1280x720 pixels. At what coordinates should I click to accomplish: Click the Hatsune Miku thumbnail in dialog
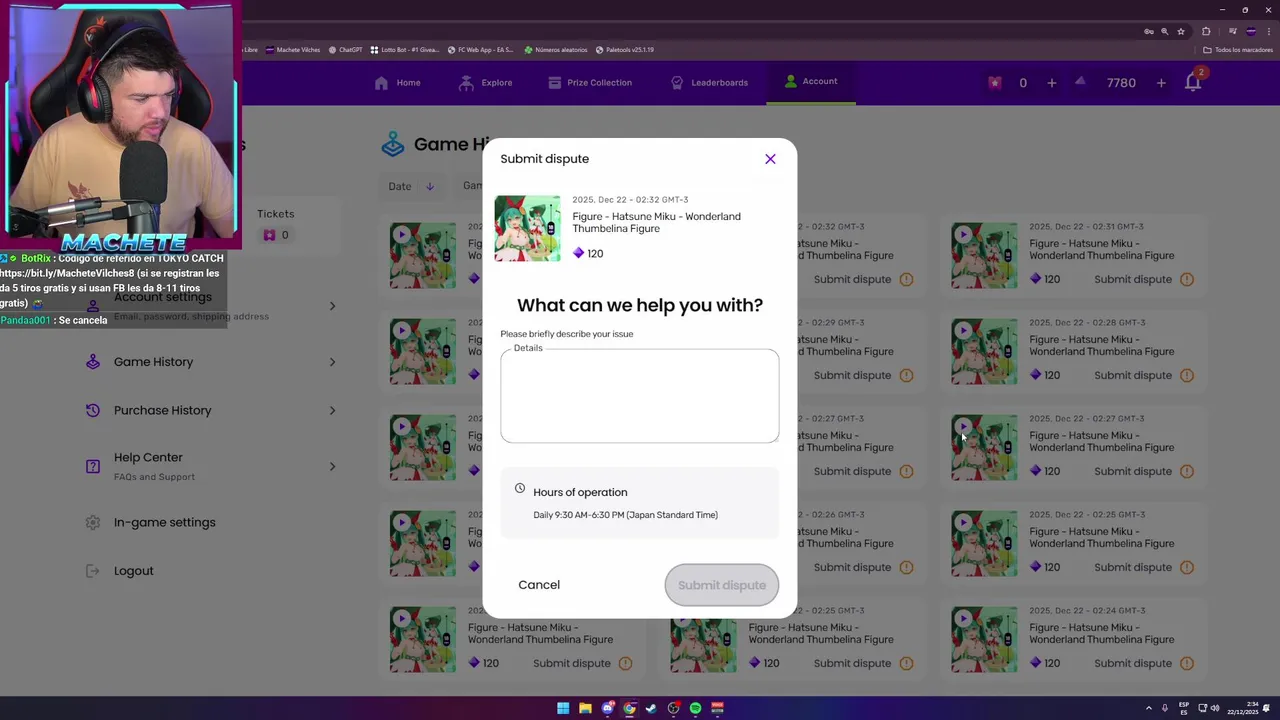coord(528,228)
